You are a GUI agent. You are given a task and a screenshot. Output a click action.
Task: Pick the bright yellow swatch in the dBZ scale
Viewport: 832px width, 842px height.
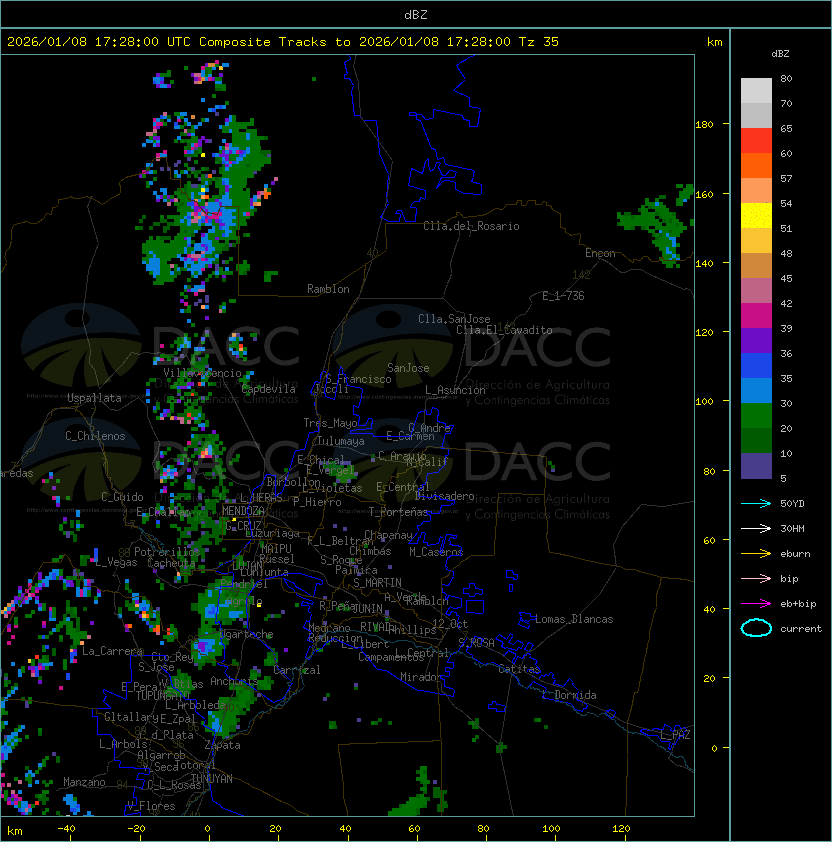pyautogui.click(x=756, y=216)
